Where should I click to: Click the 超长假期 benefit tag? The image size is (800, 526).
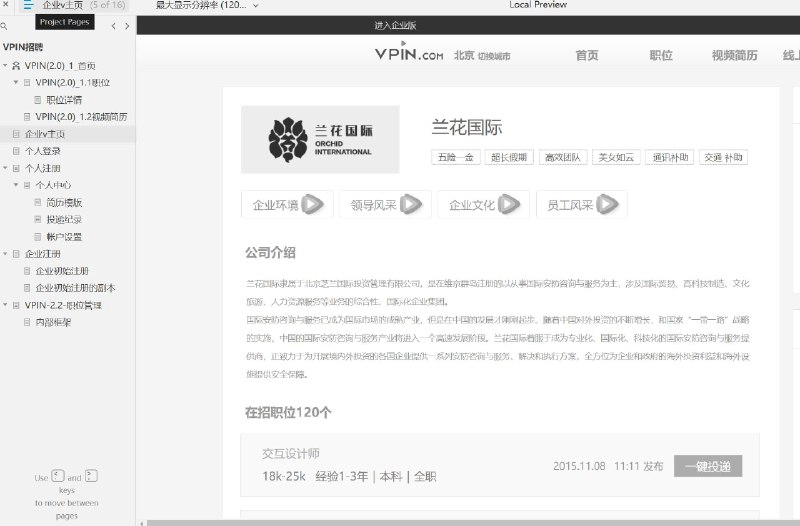(509, 157)
